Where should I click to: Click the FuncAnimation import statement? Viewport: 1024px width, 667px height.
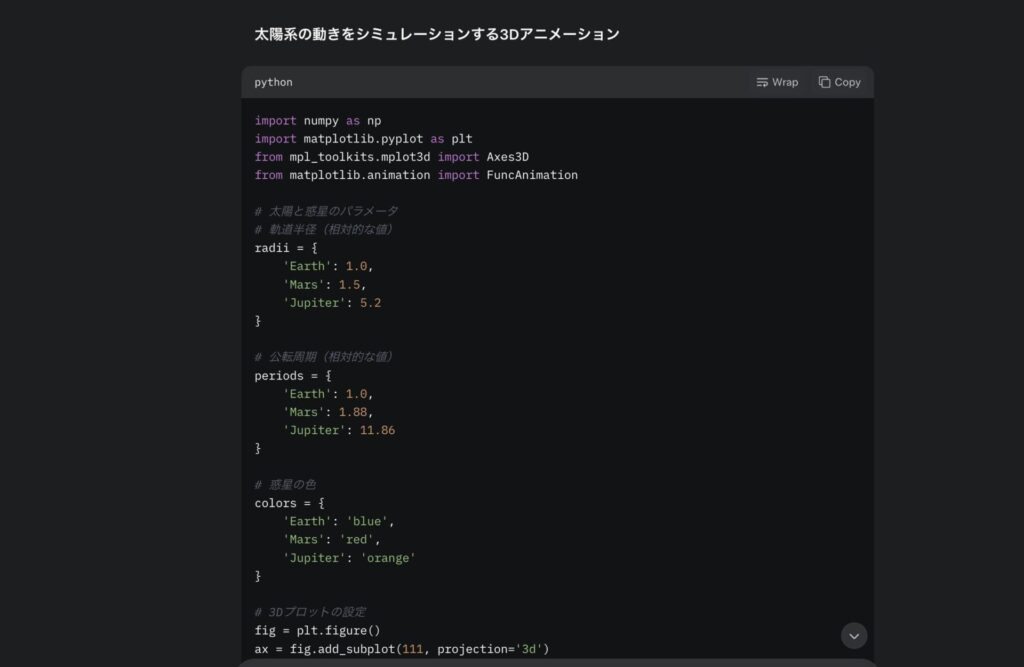[416, 174]
